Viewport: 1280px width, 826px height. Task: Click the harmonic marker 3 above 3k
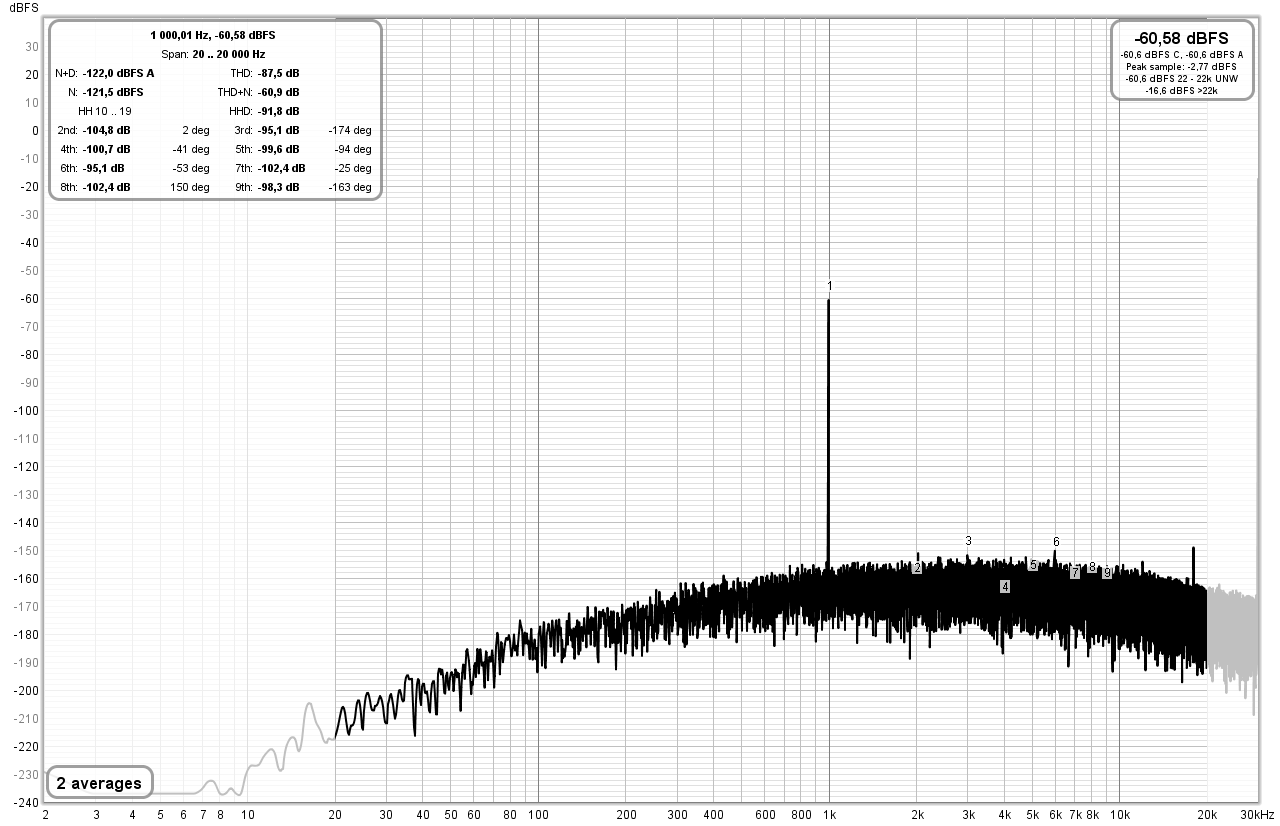pos(968,541)
